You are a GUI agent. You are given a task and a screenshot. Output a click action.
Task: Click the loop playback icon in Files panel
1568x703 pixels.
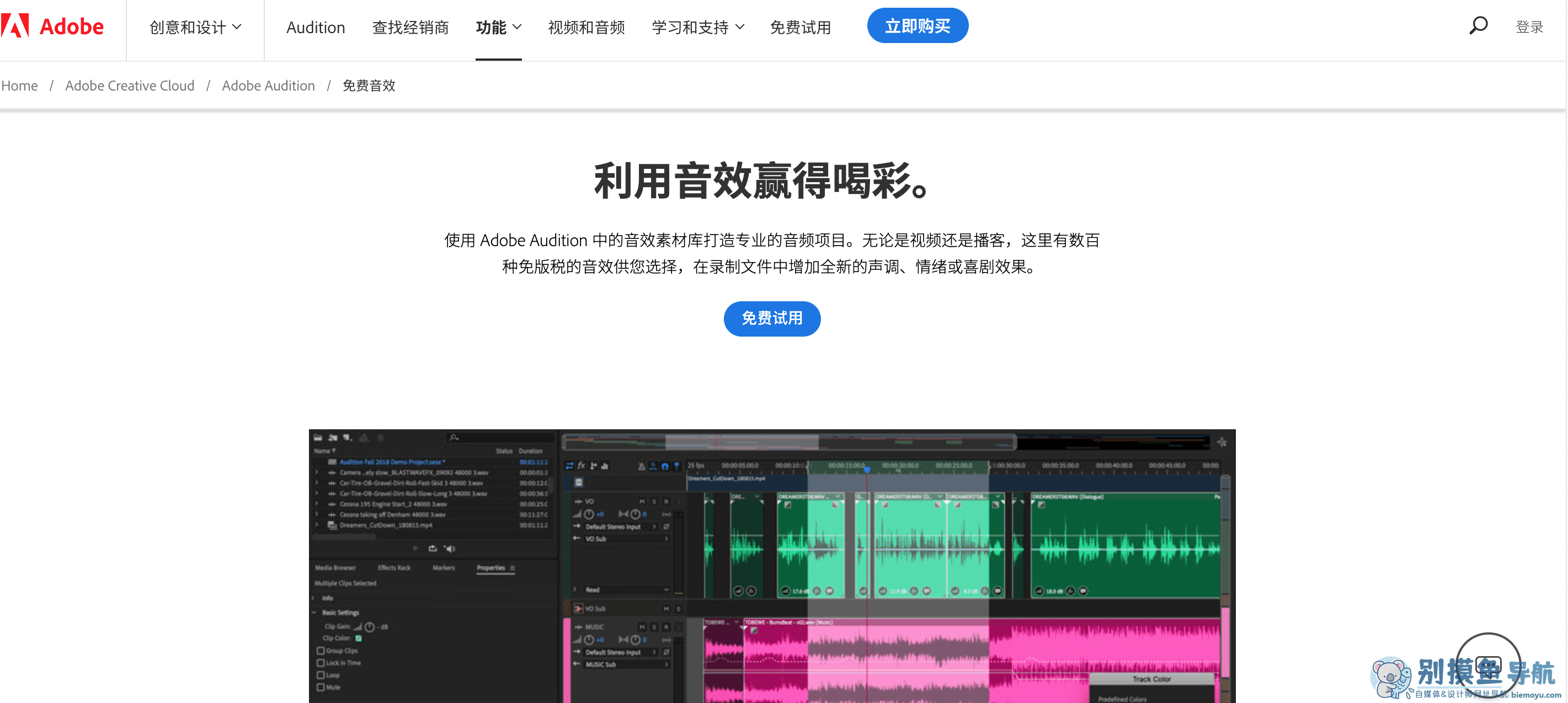tap(433, 548)
